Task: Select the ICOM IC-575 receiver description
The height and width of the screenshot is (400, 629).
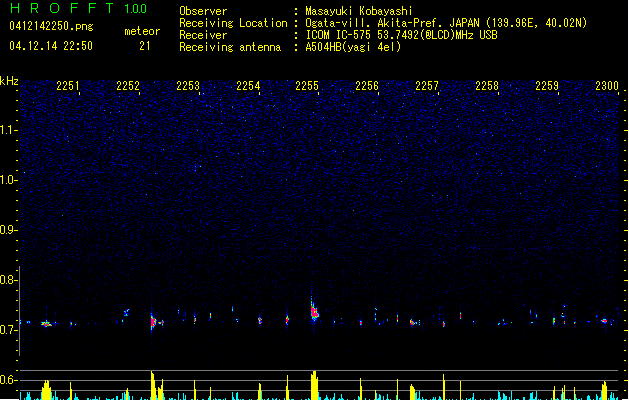Action: 402,35
